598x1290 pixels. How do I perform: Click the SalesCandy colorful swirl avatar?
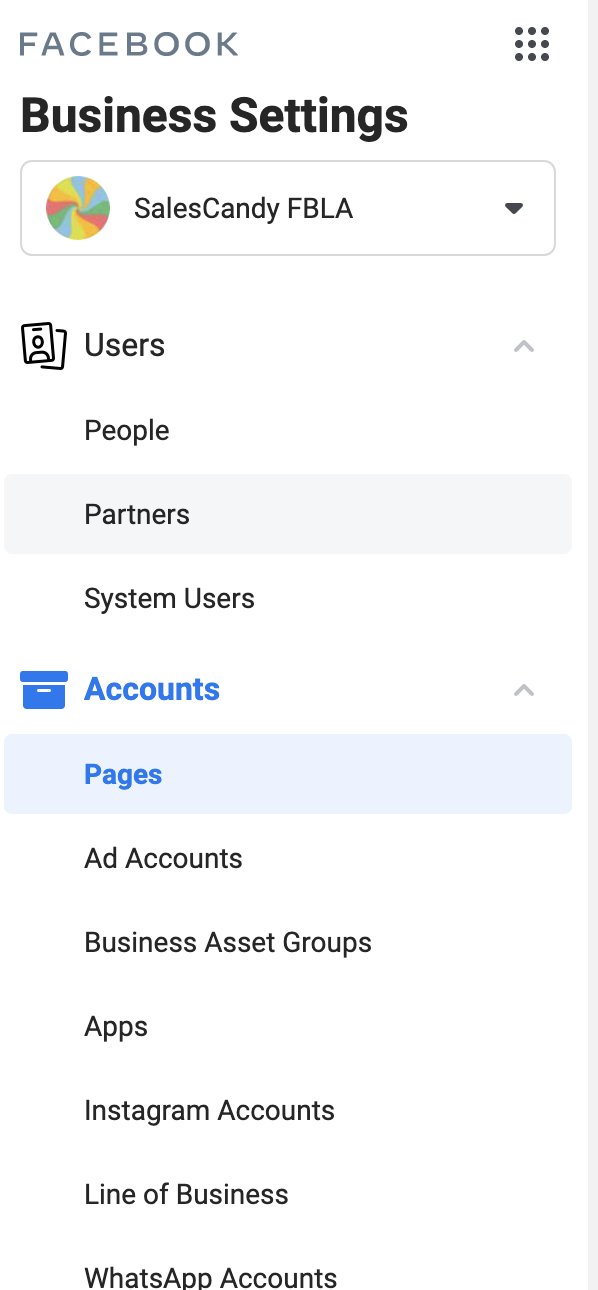coord(78,208)
